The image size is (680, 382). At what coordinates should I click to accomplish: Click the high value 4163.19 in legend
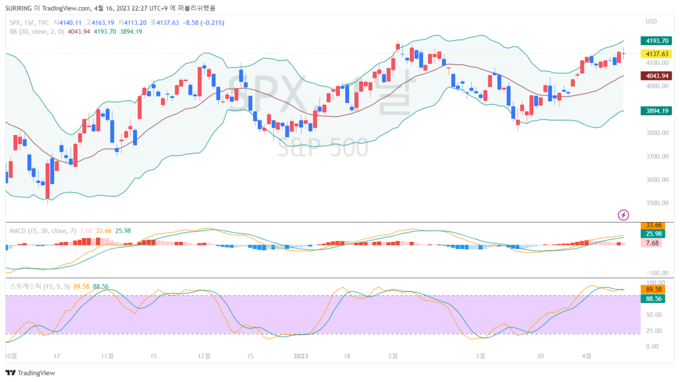[x=103, y=23]
